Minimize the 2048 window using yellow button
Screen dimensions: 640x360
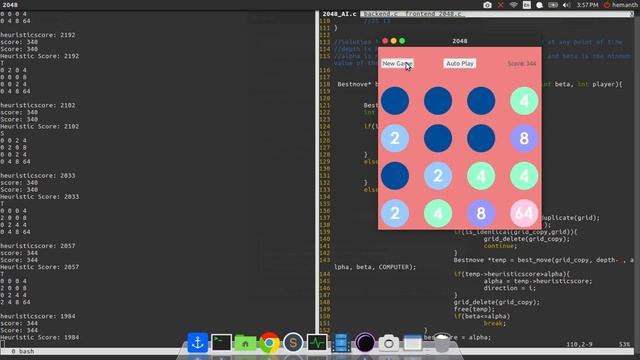click(393, 41)
